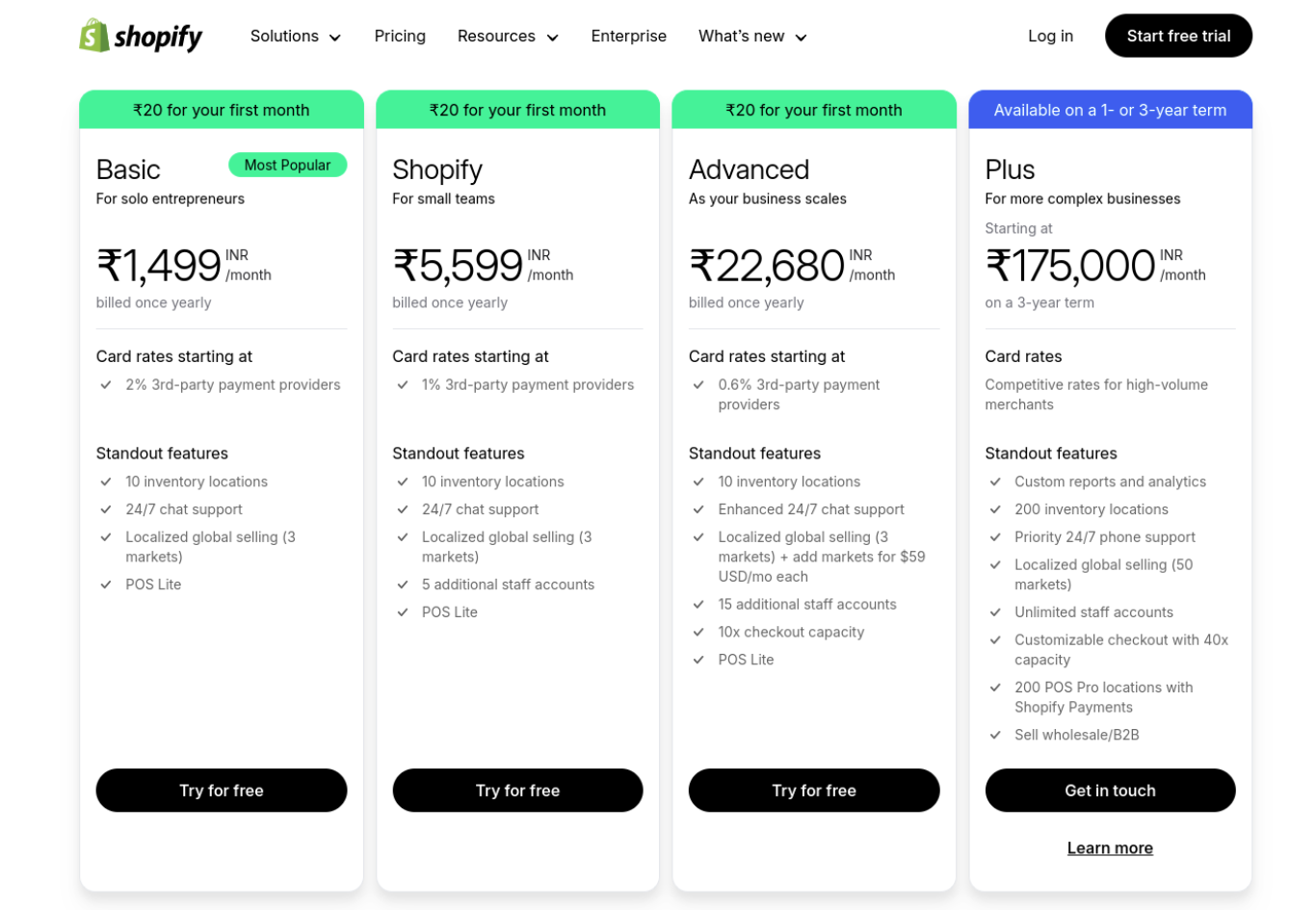Click Try for free under the Basic plan

tap(221, 790)
